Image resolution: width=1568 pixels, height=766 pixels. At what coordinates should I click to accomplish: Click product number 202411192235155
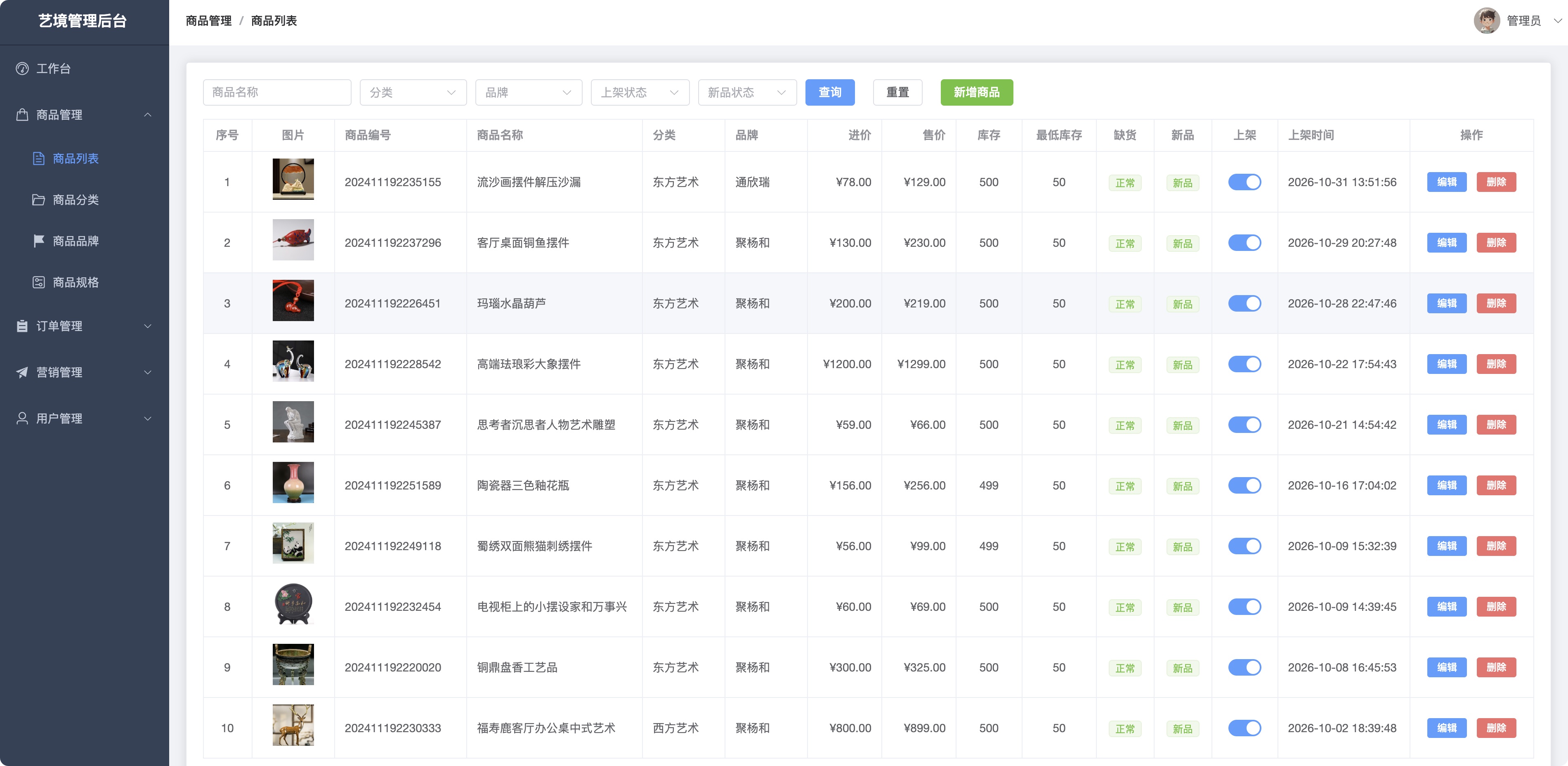392,182
